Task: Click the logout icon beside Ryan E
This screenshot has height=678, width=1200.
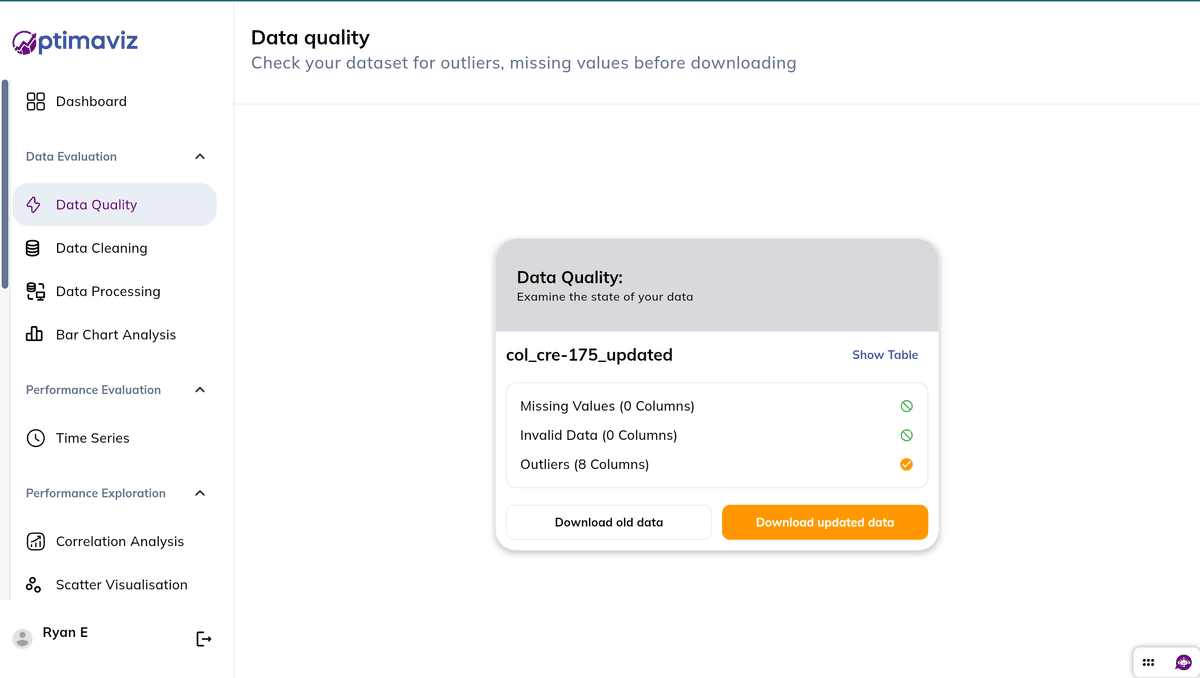Action: 204,639
